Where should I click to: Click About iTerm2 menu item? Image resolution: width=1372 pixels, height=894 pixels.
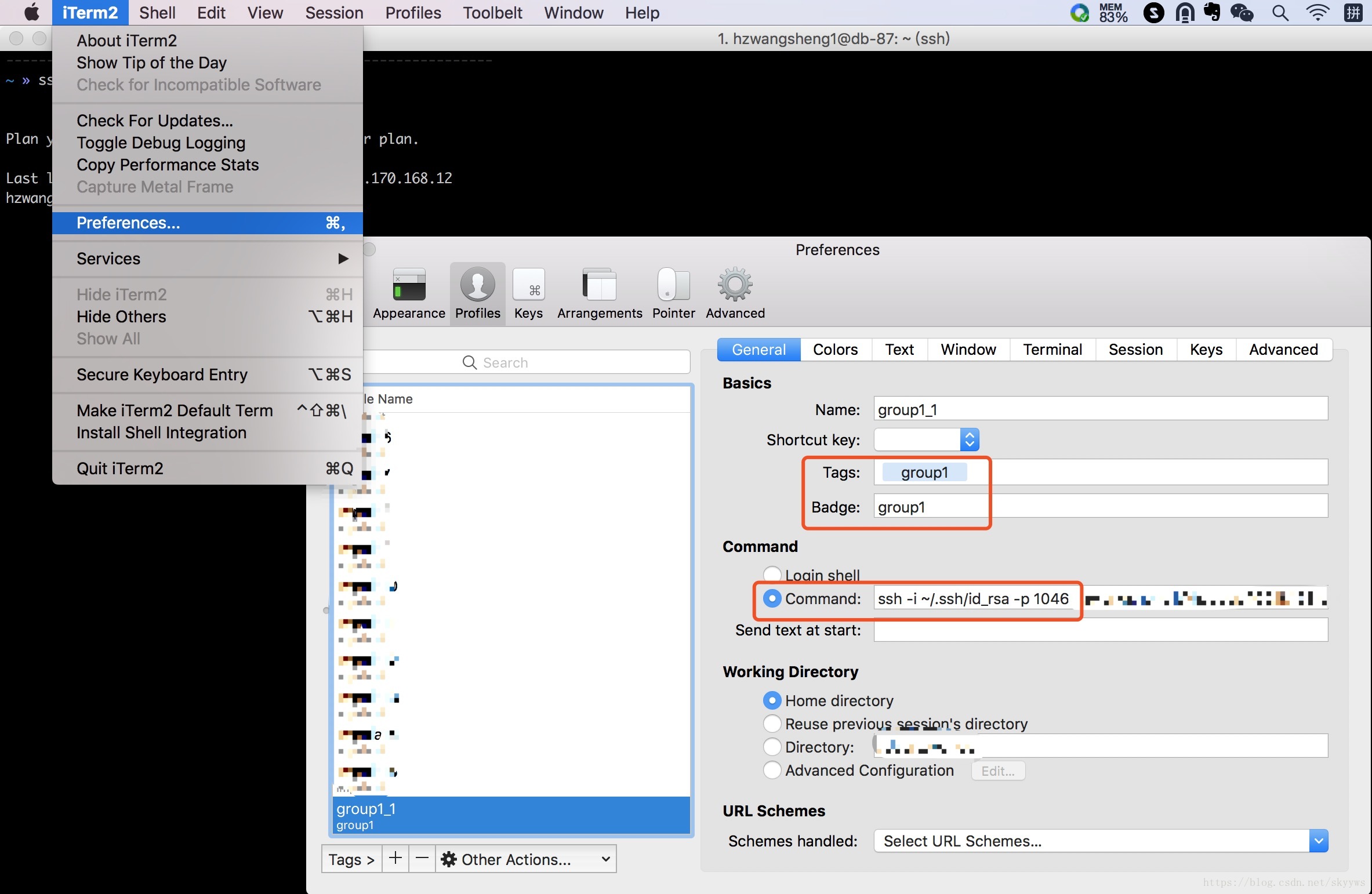pos(207,41)
